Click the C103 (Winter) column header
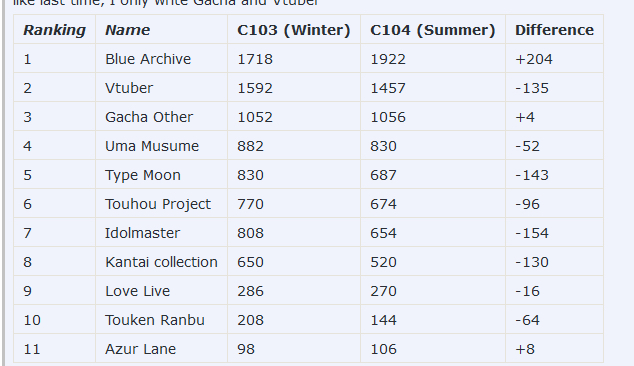 coord(294,30)
